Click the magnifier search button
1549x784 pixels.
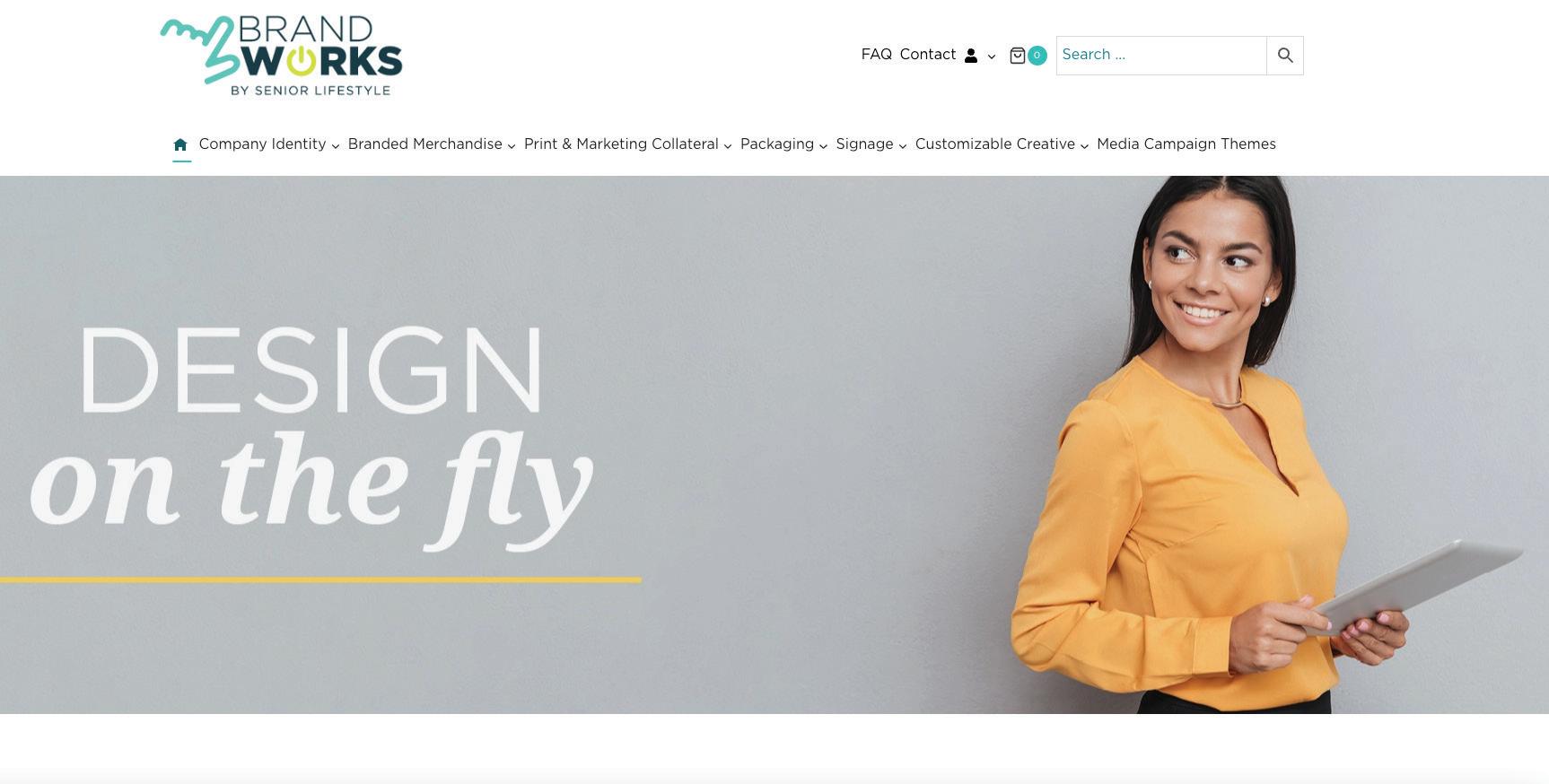click(x=1285, y=56)
